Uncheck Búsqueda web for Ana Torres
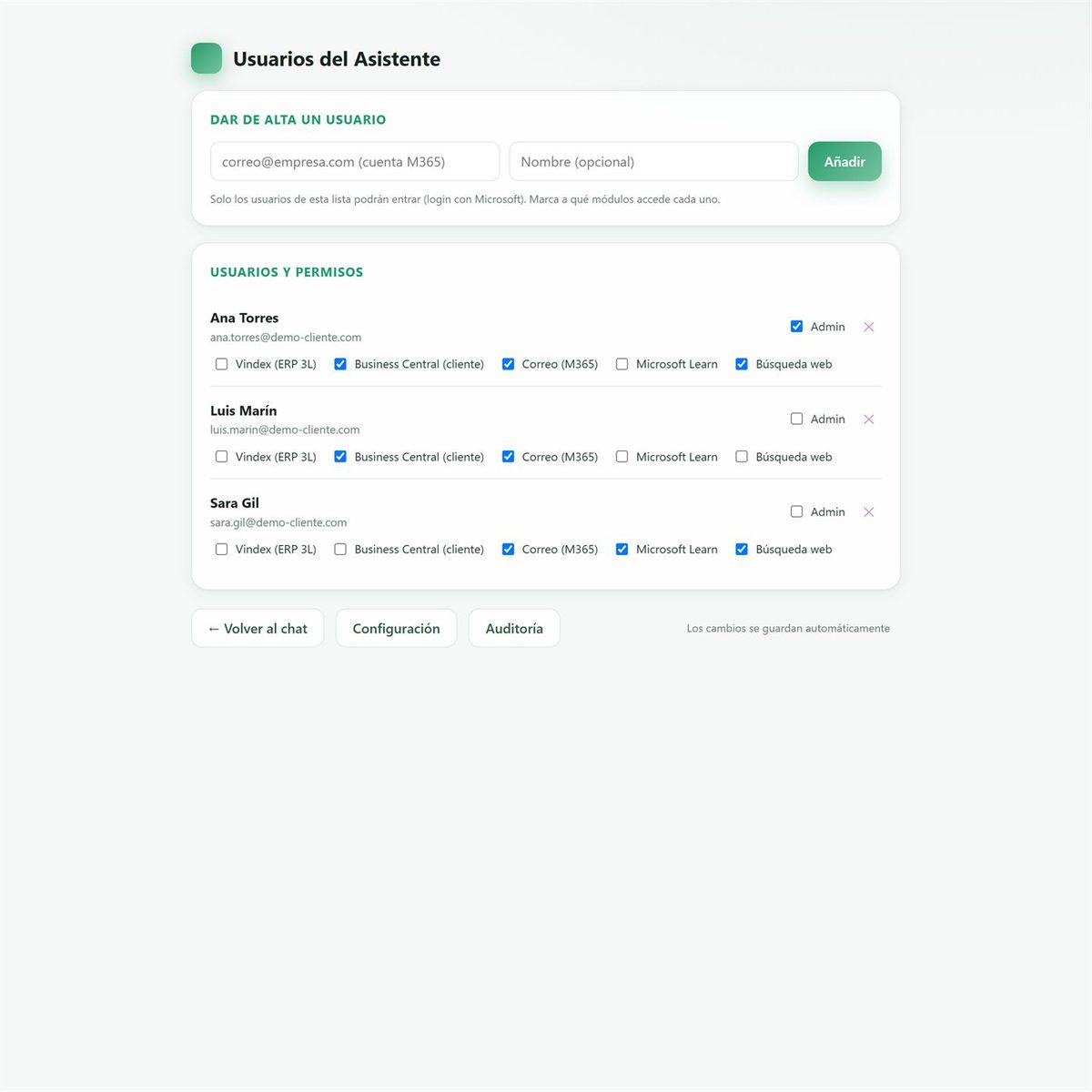The image size is (1092, 1092). pyautogui.click(x=742, y=364)
